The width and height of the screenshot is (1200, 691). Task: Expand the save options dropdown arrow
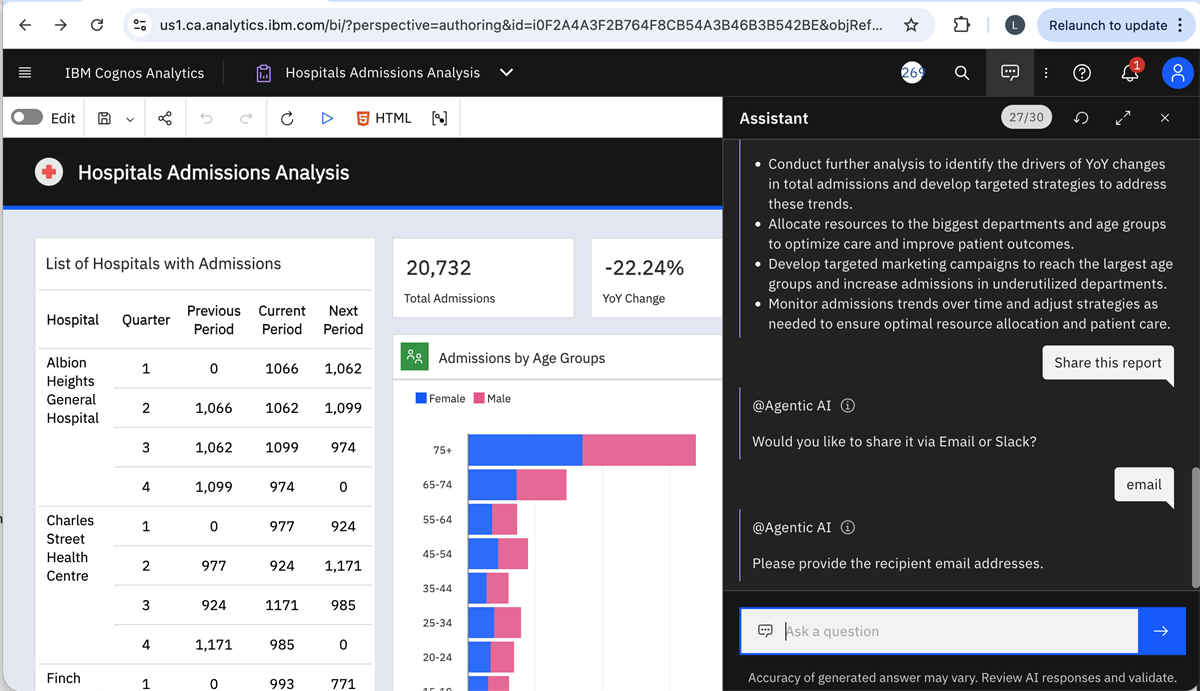pos(130,119)
